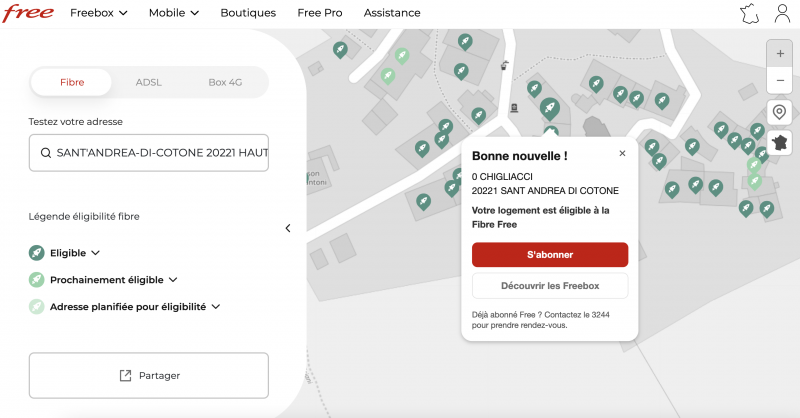Click the address search field
The height and width of the screenshot is (418, 800).
coord(149,153)
